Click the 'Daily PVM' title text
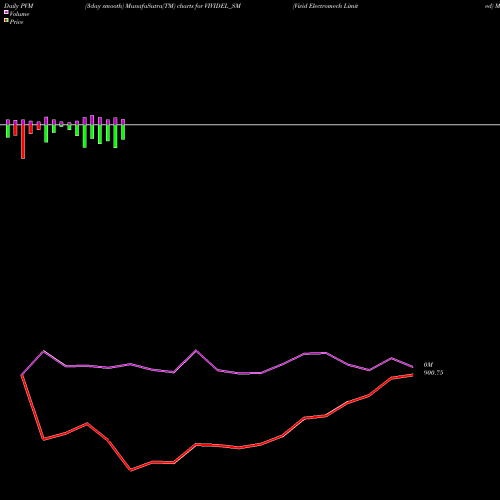The height and width of the screenshot is (500, 500). [19, 6]
